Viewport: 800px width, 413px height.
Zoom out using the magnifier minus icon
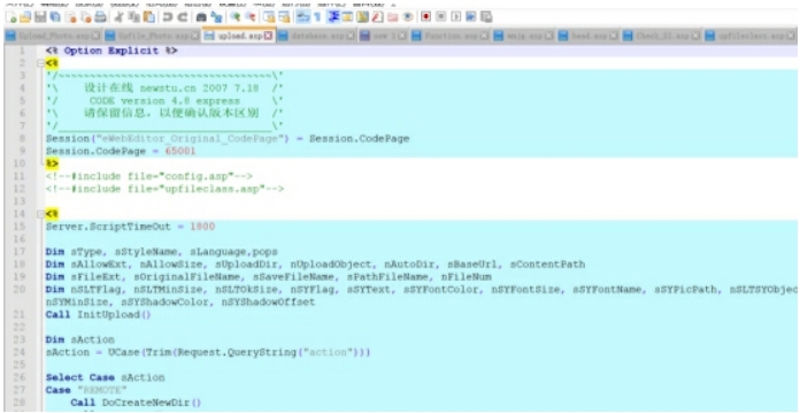click(251, 17)
